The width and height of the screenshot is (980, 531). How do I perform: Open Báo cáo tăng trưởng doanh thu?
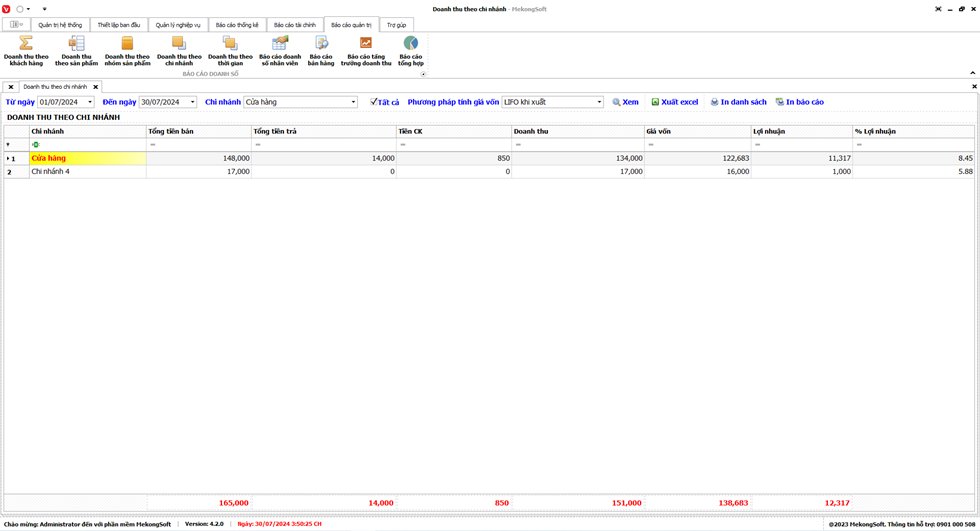[x=366, y=51]
